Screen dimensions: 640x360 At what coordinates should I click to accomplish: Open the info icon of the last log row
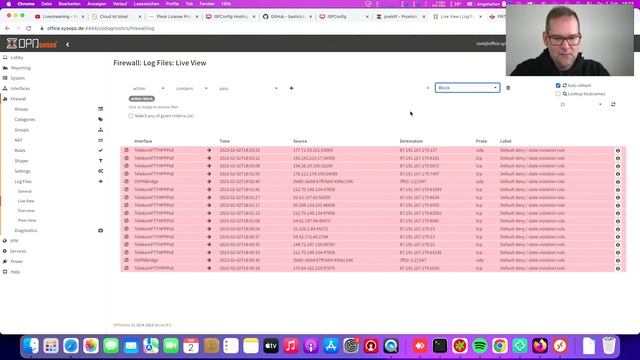tap(618, 269)
